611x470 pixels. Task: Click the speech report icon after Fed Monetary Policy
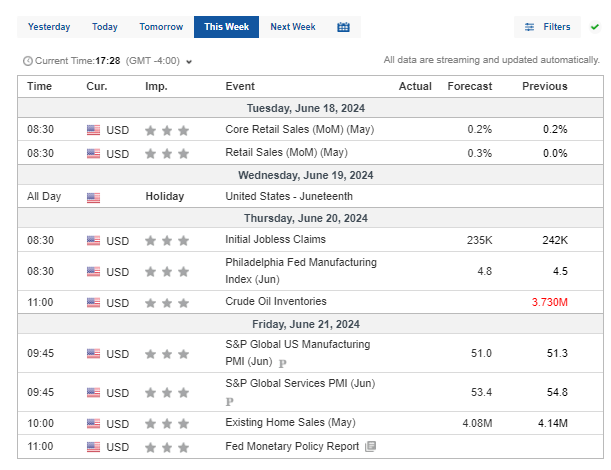click(x=370, y=446)
